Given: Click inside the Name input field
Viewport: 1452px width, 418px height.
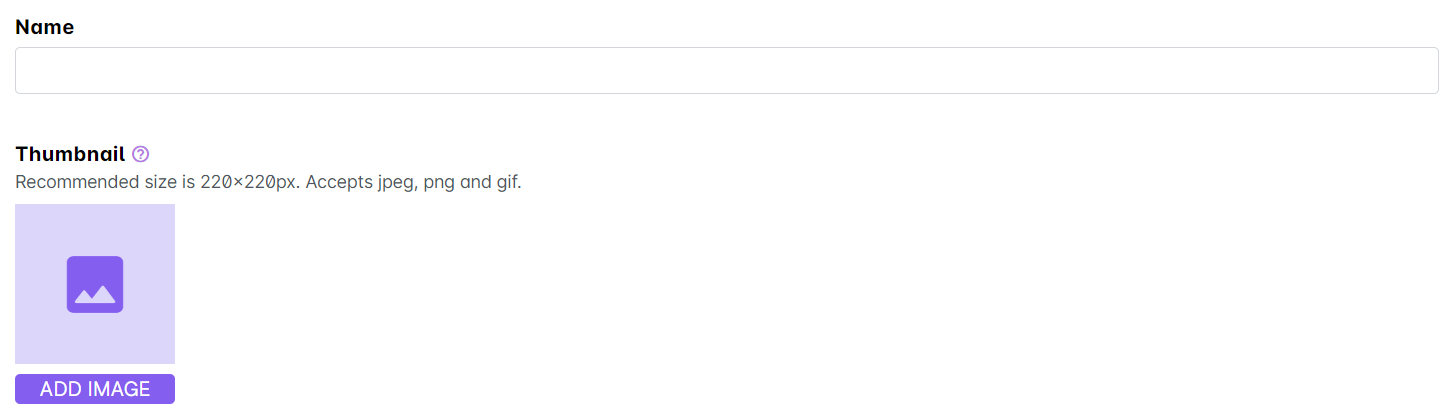Looking at the screenshot, I should pyautogui.click(x=726, y=70).
